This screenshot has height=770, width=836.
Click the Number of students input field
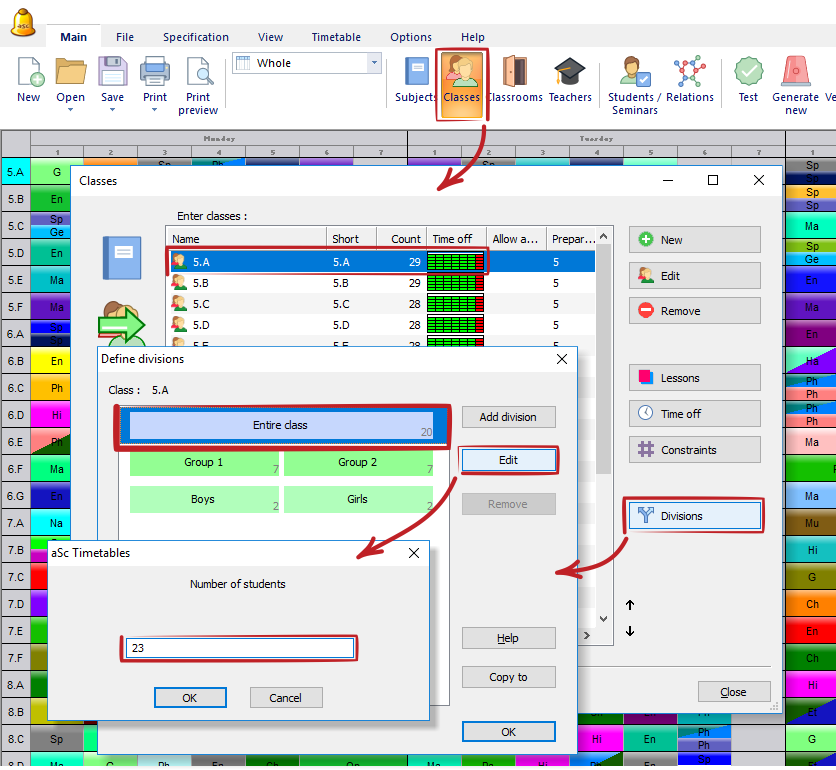[240, 648]
